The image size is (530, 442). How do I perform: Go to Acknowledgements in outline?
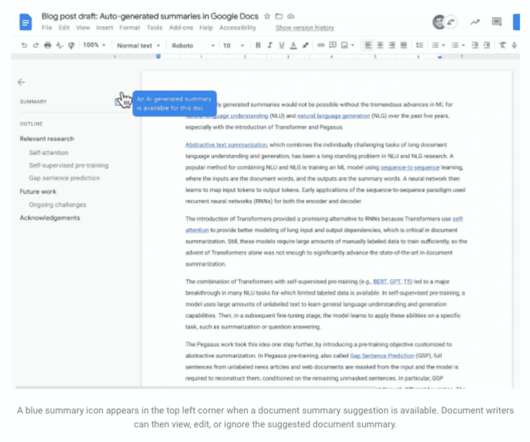click(x=50, y=218)
